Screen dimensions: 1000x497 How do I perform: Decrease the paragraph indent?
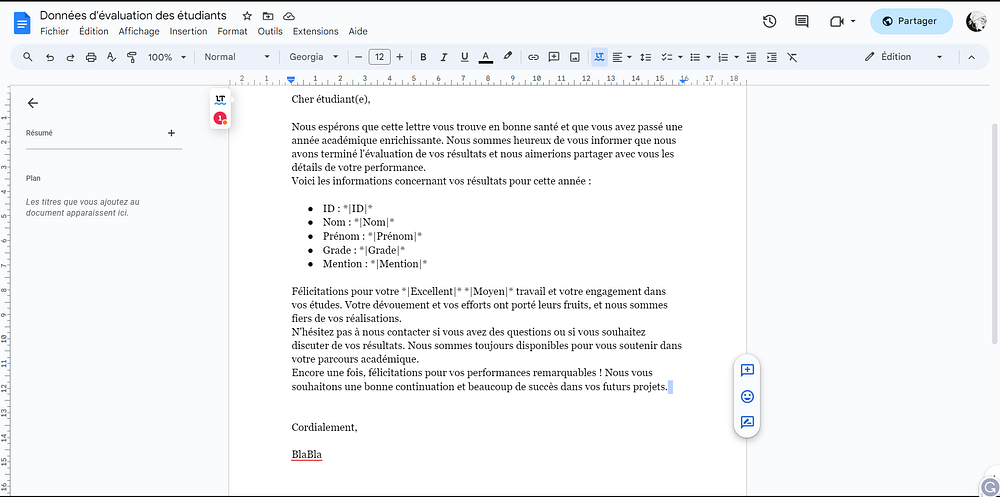751,57
